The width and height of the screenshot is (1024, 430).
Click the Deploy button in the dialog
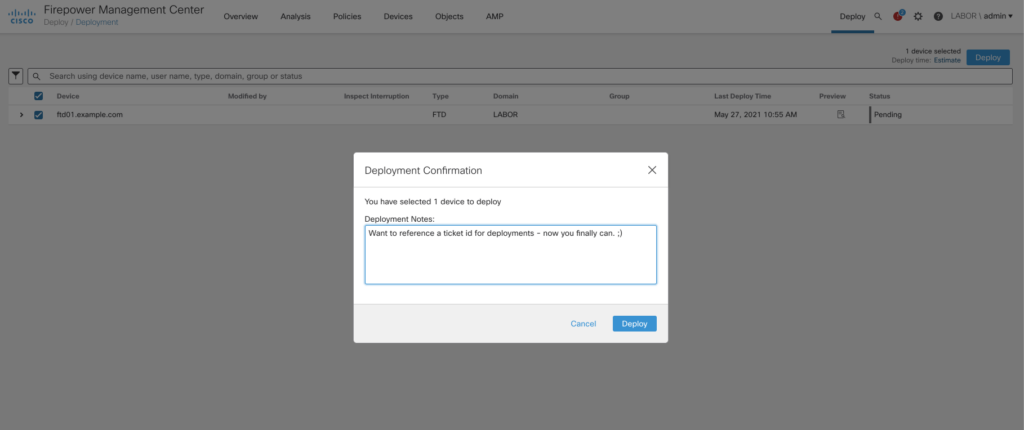point(634,323)
